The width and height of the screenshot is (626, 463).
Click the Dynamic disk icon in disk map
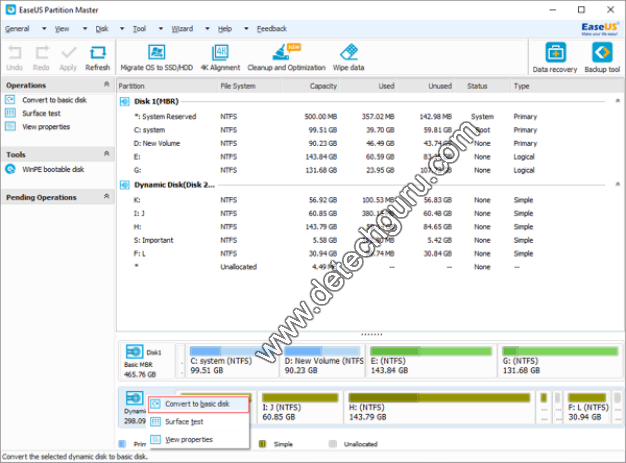tap(135, 398)
